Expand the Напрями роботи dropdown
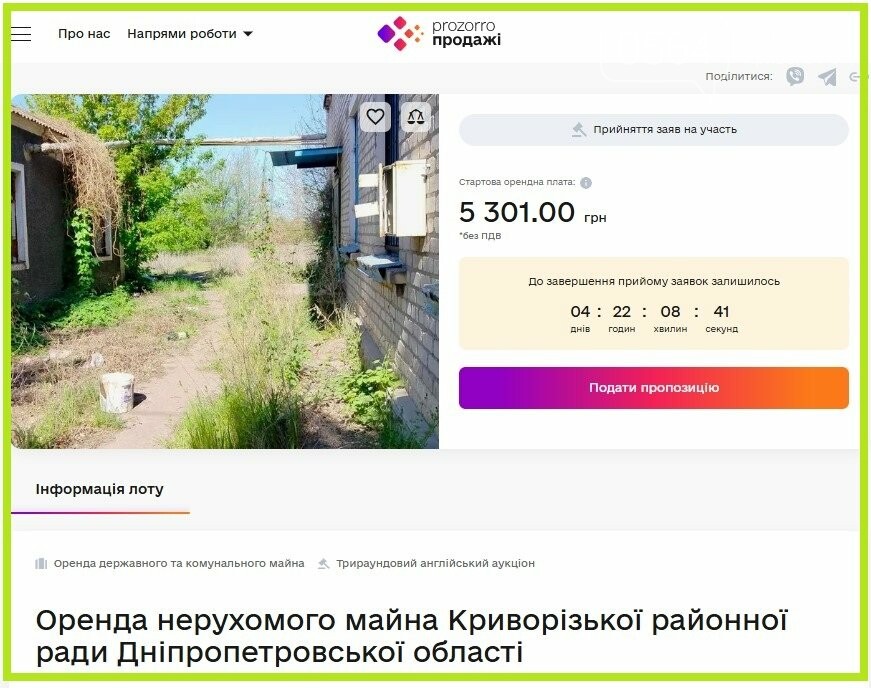 tap(190, 34)
